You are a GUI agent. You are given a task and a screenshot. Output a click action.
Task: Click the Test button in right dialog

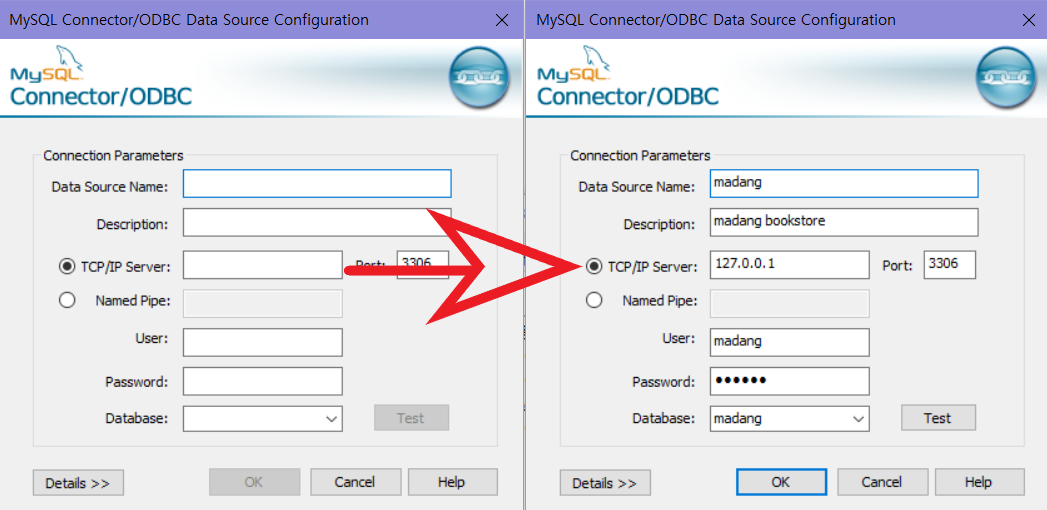(937, 418)
